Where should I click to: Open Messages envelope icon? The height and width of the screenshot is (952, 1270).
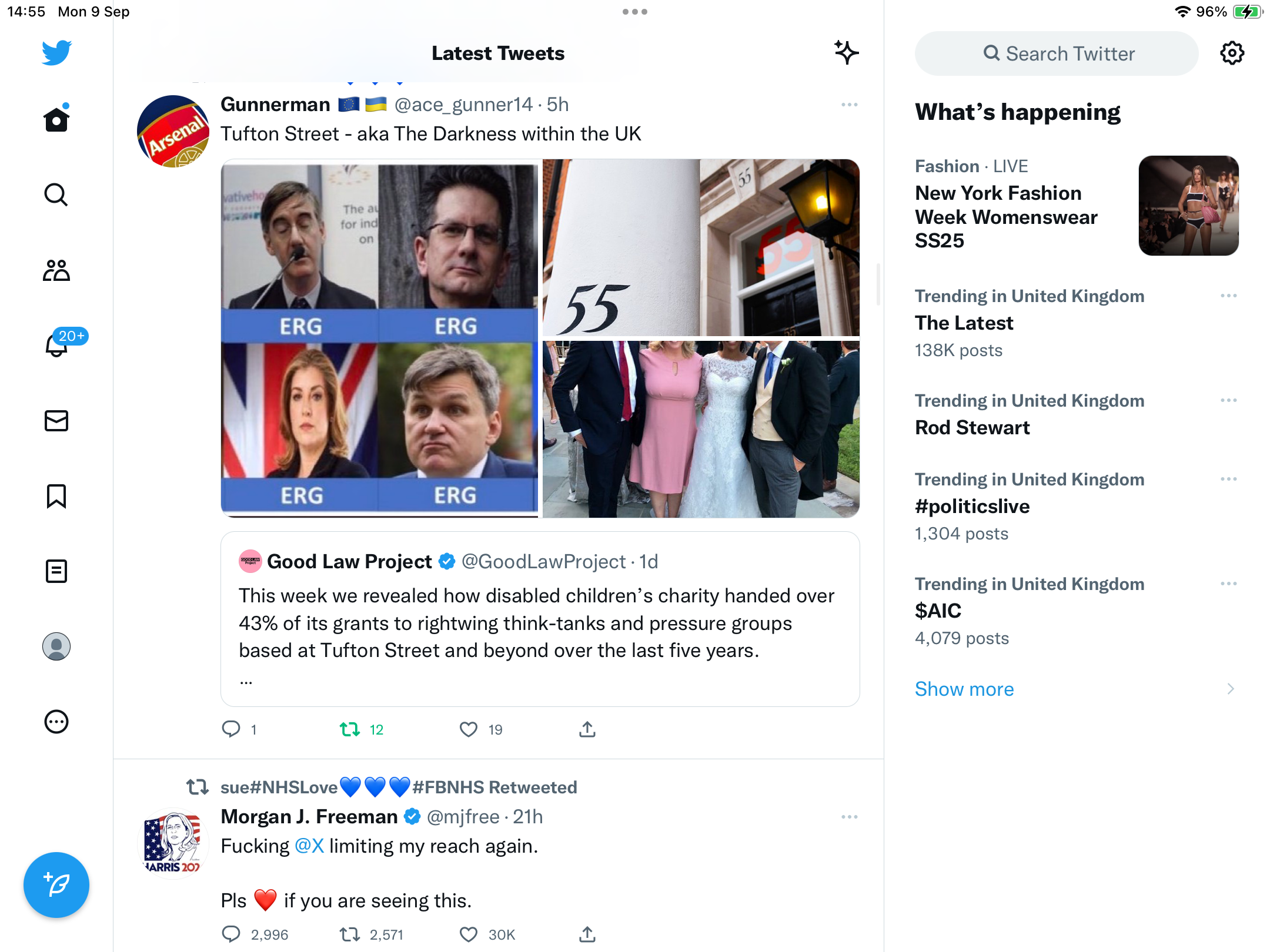[x=56, y=421]
